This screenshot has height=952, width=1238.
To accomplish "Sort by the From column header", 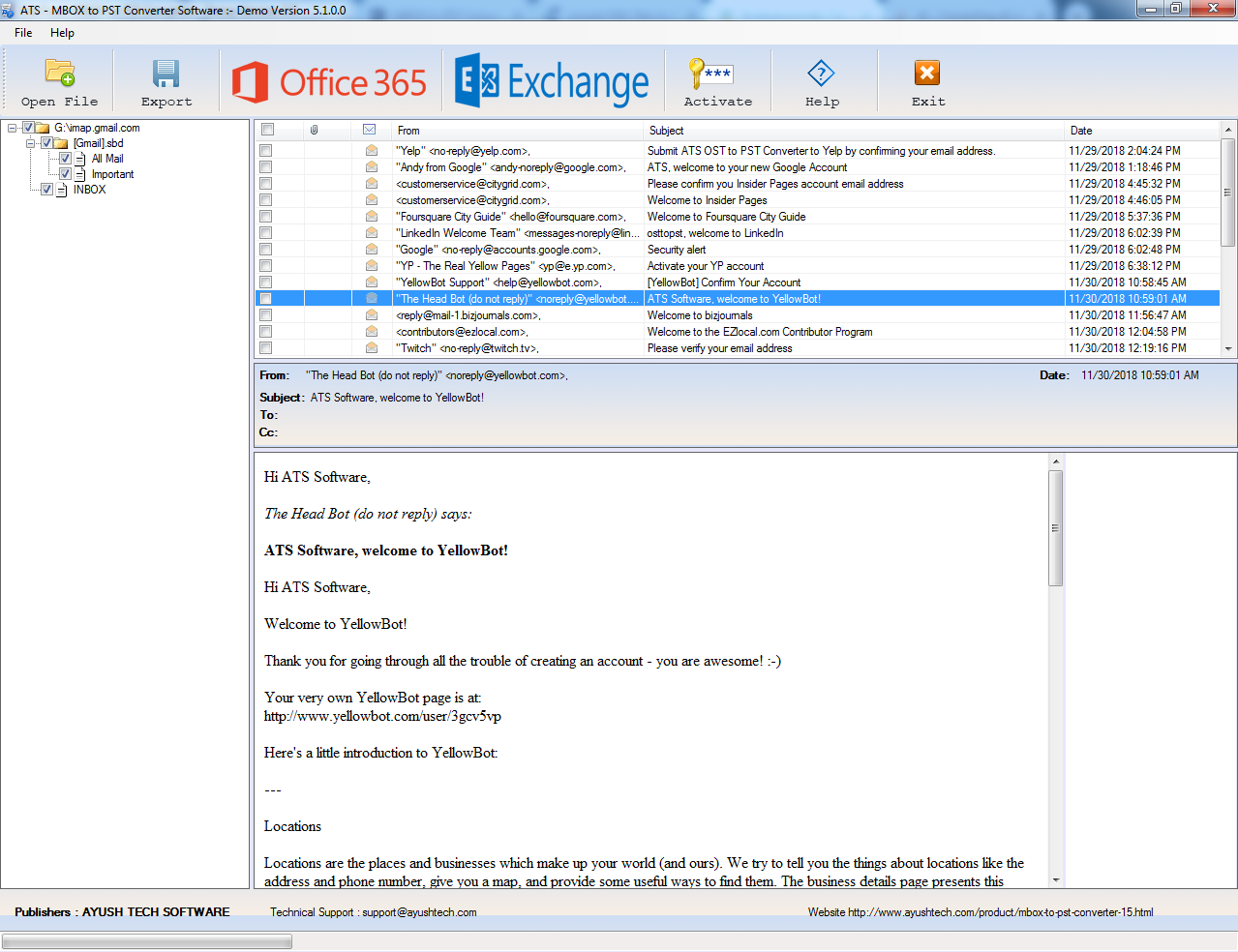I will point(517,130).
